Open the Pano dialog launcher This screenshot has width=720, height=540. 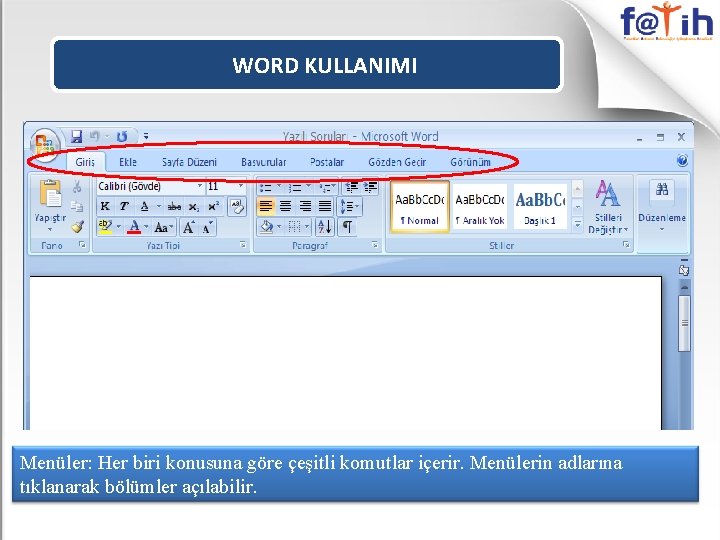(x=82, y=245)
